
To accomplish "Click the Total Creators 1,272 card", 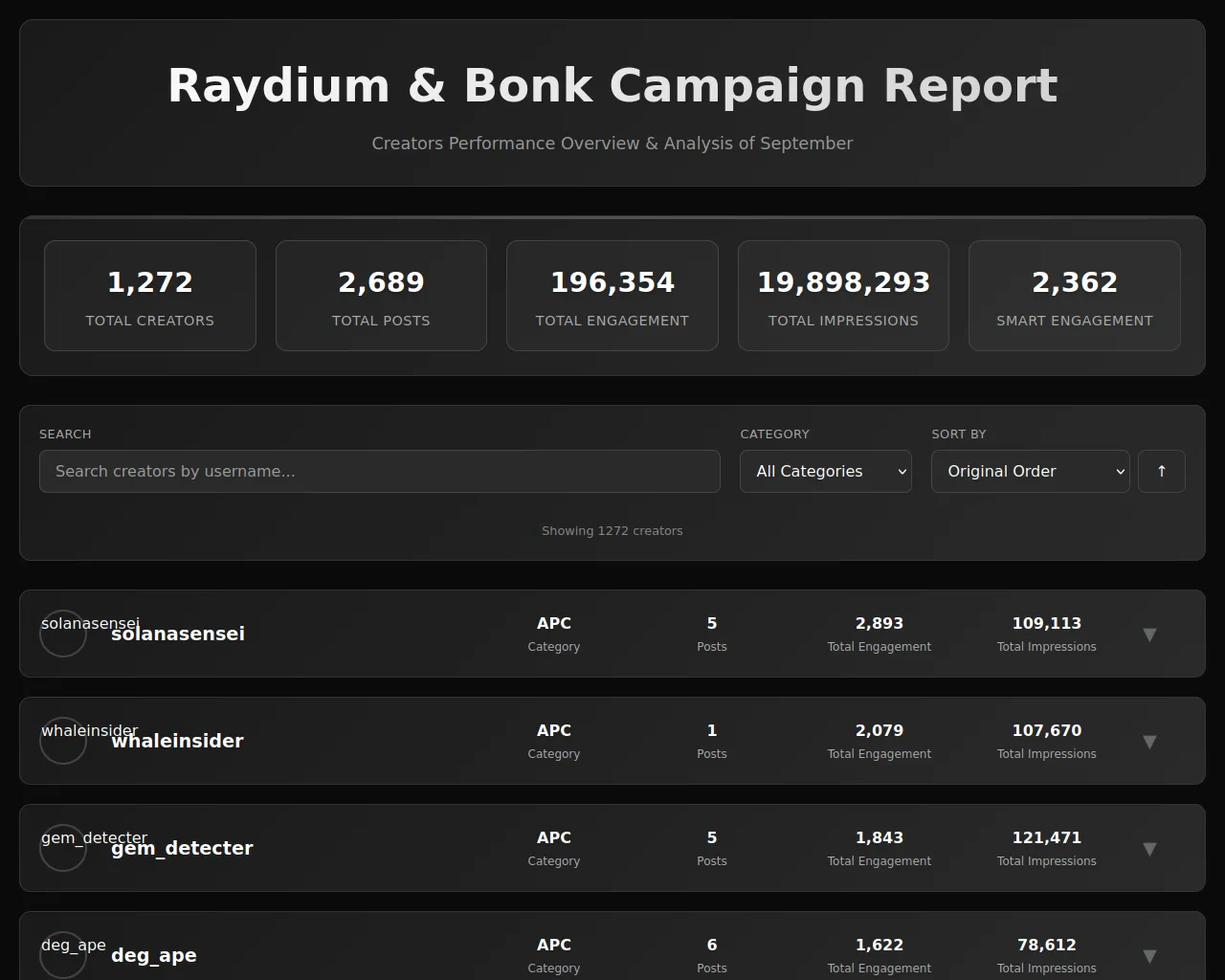I will pyautogui.click(x=150, y=296).
